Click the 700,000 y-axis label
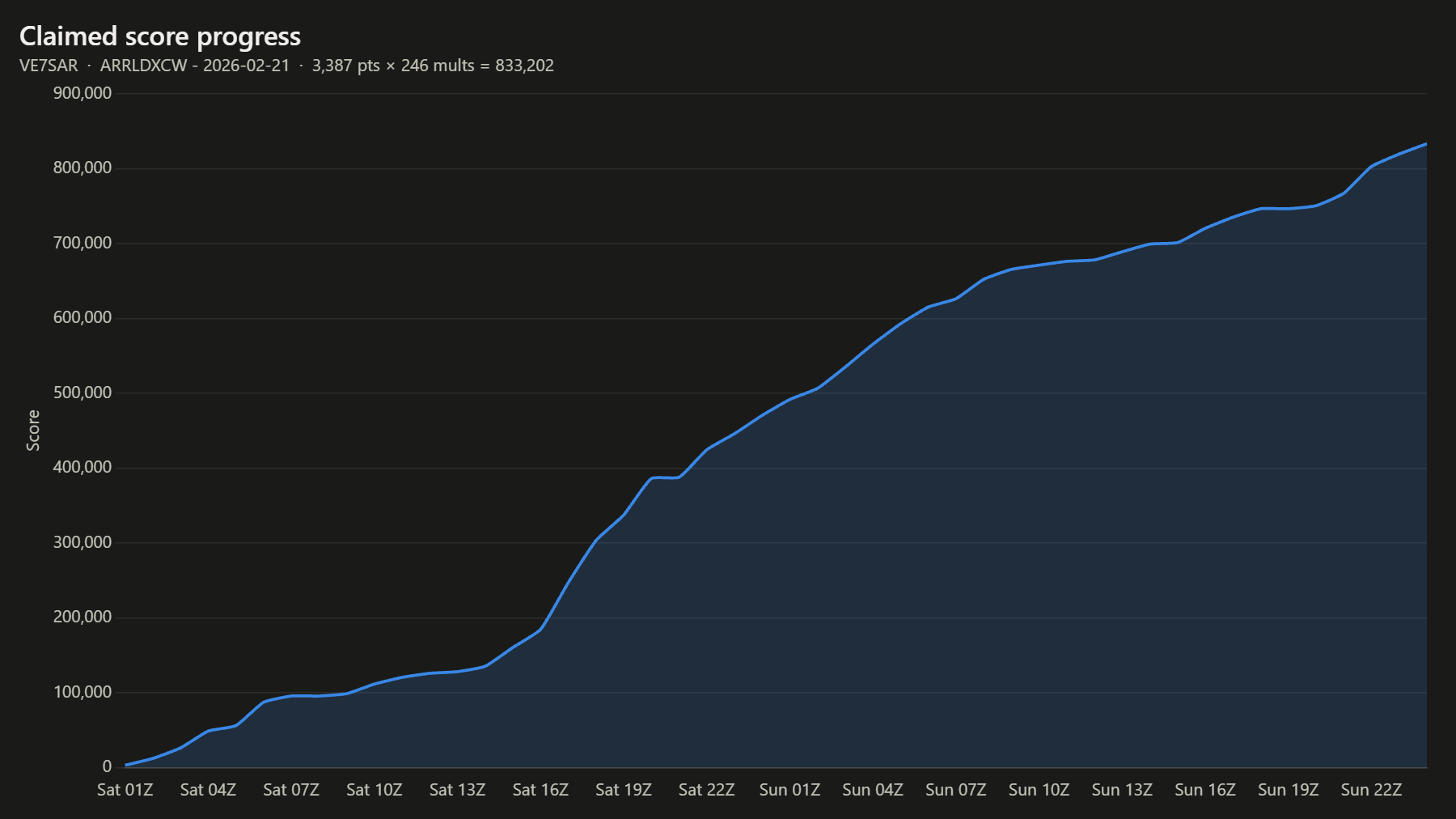Viewport: 1456px width, 819px height. coord(83,243)
